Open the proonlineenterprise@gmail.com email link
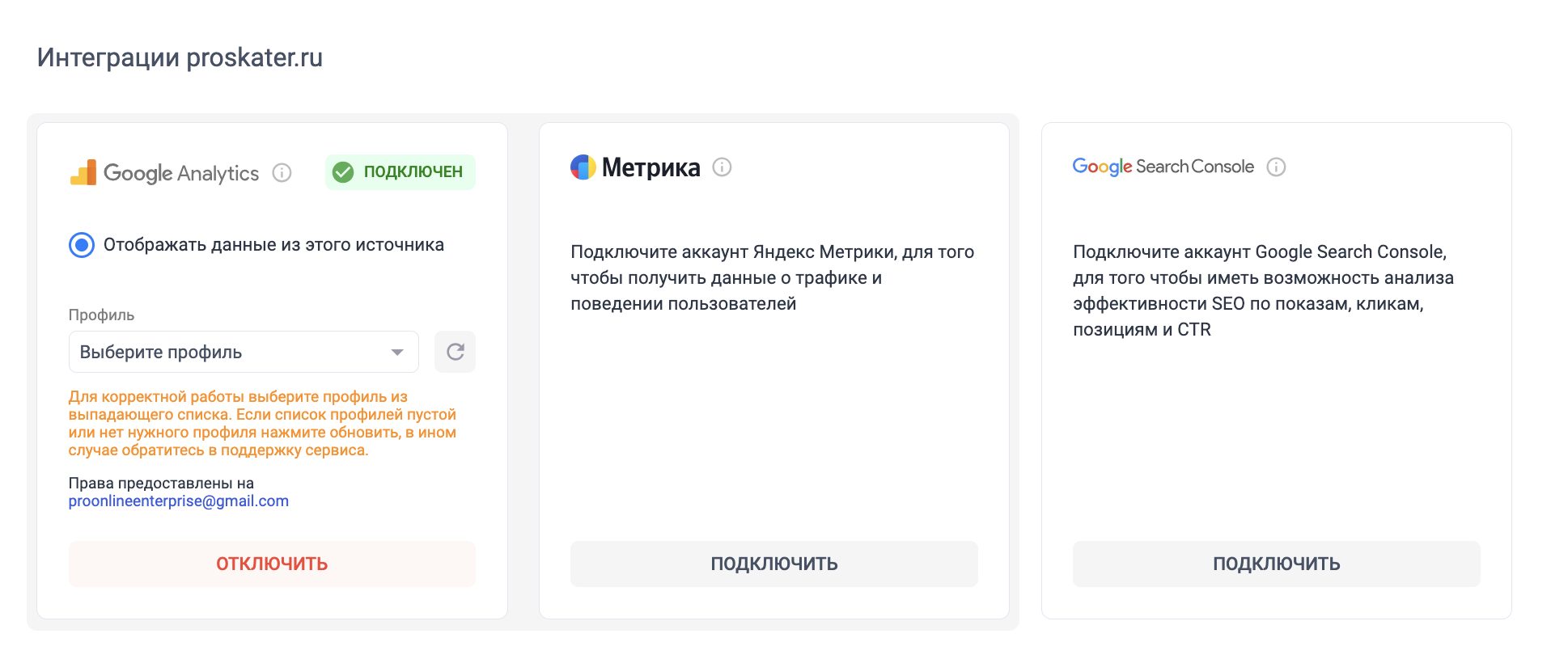This screenshot has height=655, width=1568. 179,501
